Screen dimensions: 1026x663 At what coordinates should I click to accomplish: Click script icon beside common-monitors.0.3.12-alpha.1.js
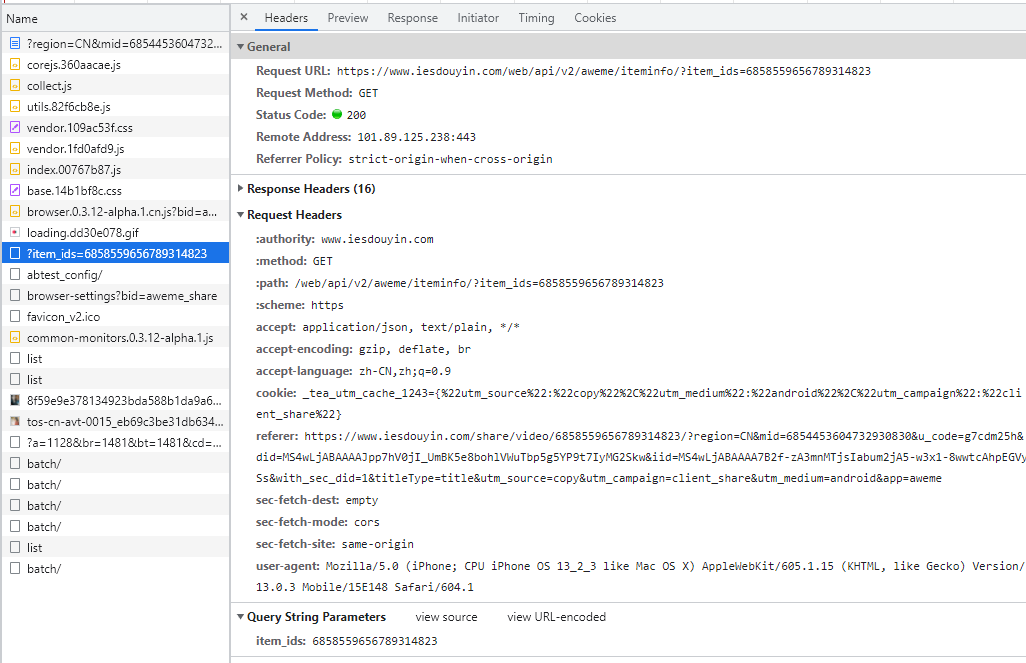click(x=15, y=337)
